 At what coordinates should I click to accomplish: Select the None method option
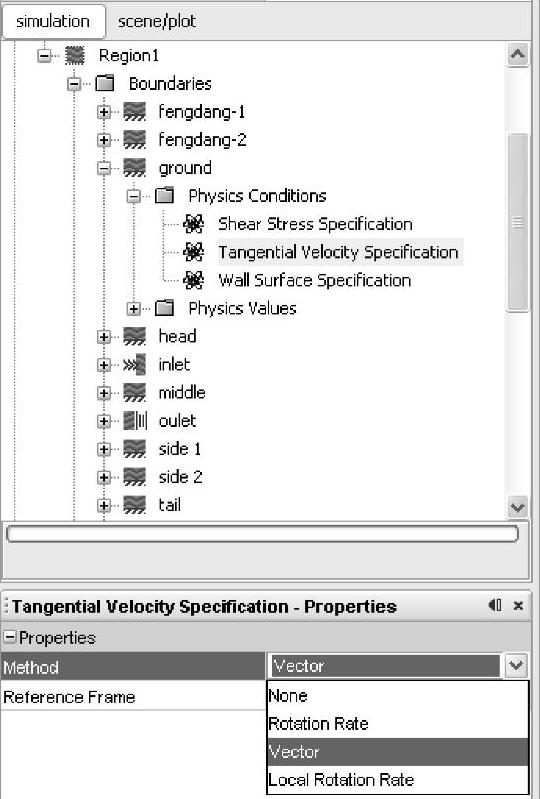pyautogui.click(x=398, y=696)
